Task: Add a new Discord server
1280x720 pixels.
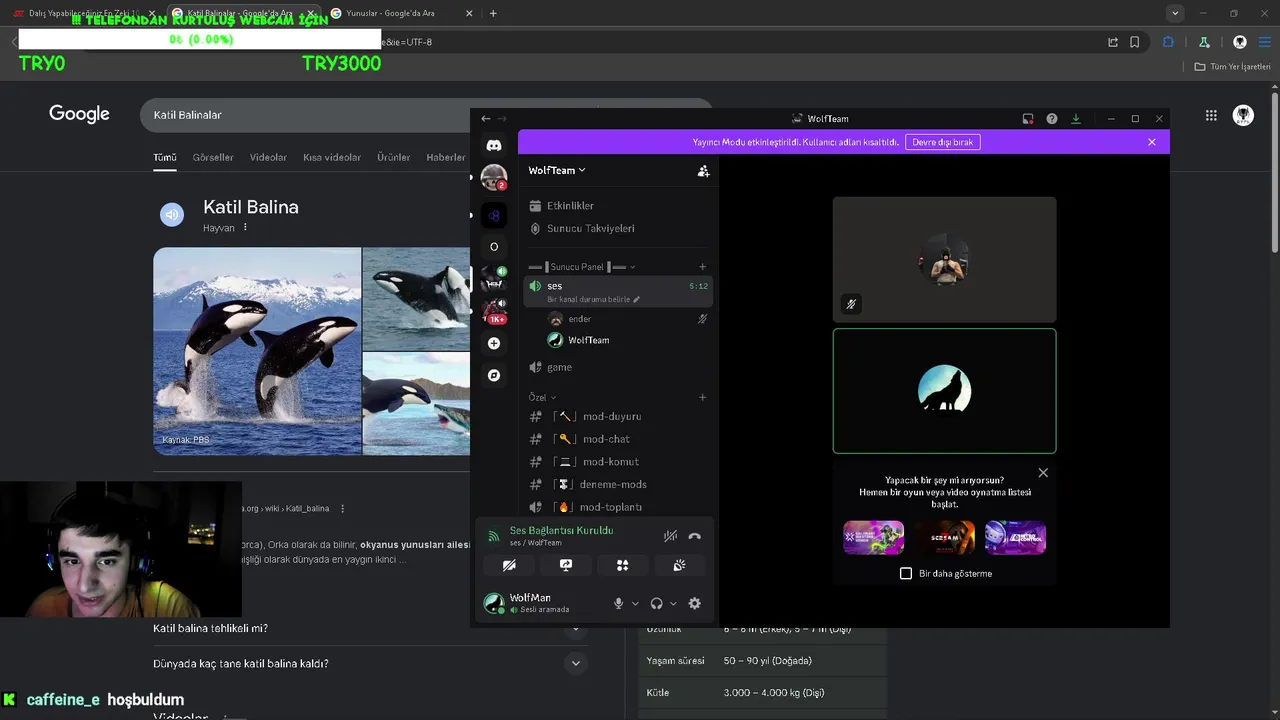Action: tap(494, 343)
